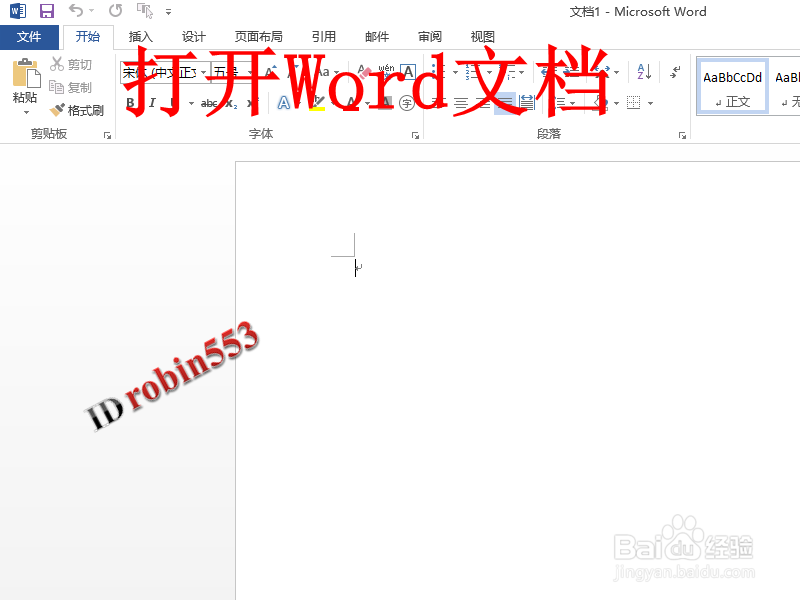800x600 pixels.
Task: Click 复制 (Copy) icon
Action: point(56,87)
